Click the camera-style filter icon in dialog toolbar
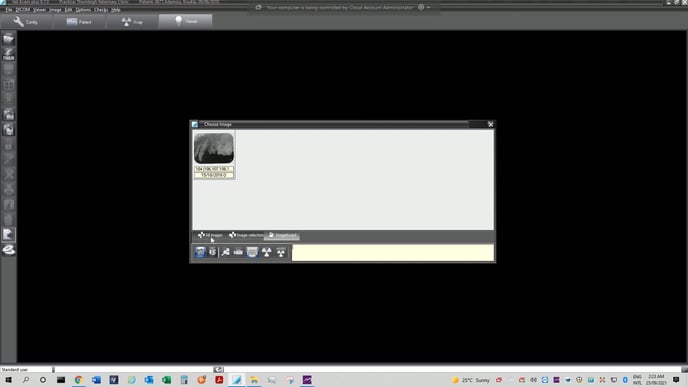This screenshot has height=387, width=688. pyautogui.click(x=238, y=252)
